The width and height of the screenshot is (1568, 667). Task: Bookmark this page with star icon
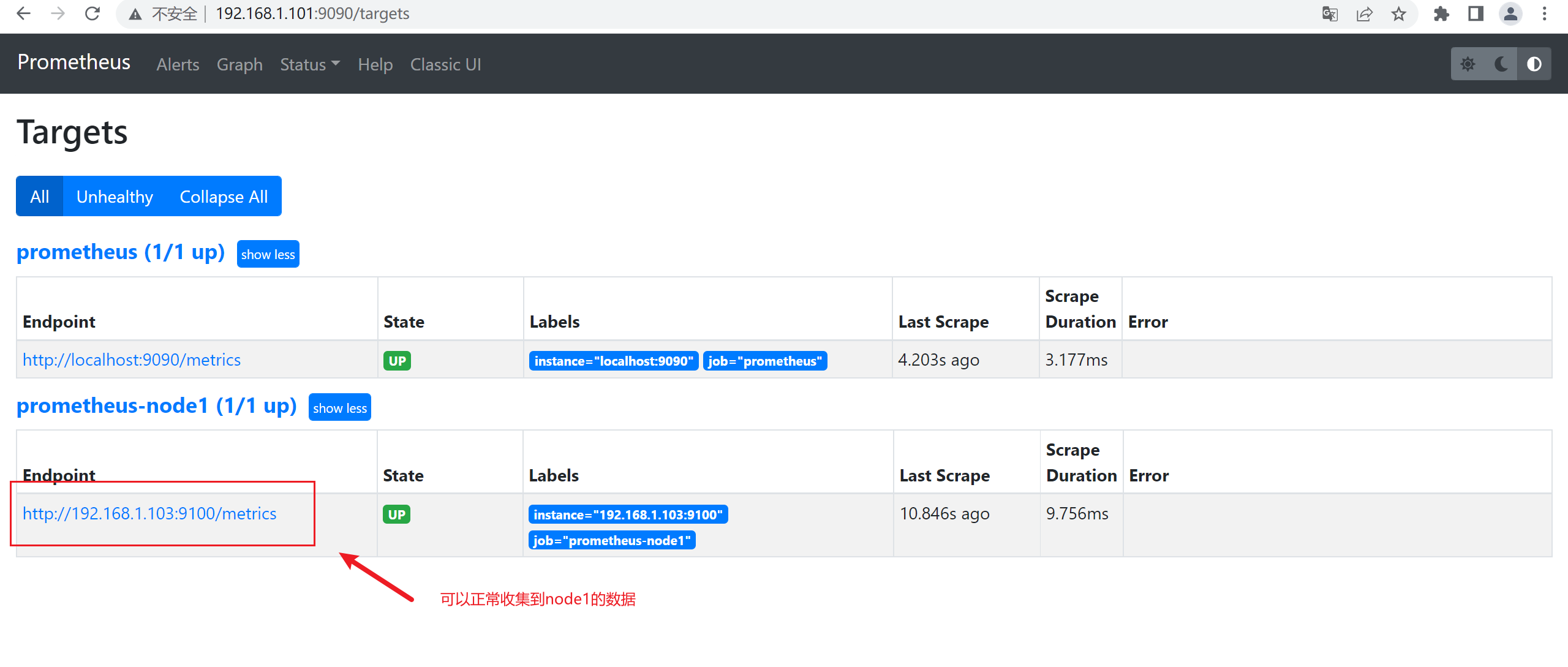pyautogui.click(x=1398, y=14)
